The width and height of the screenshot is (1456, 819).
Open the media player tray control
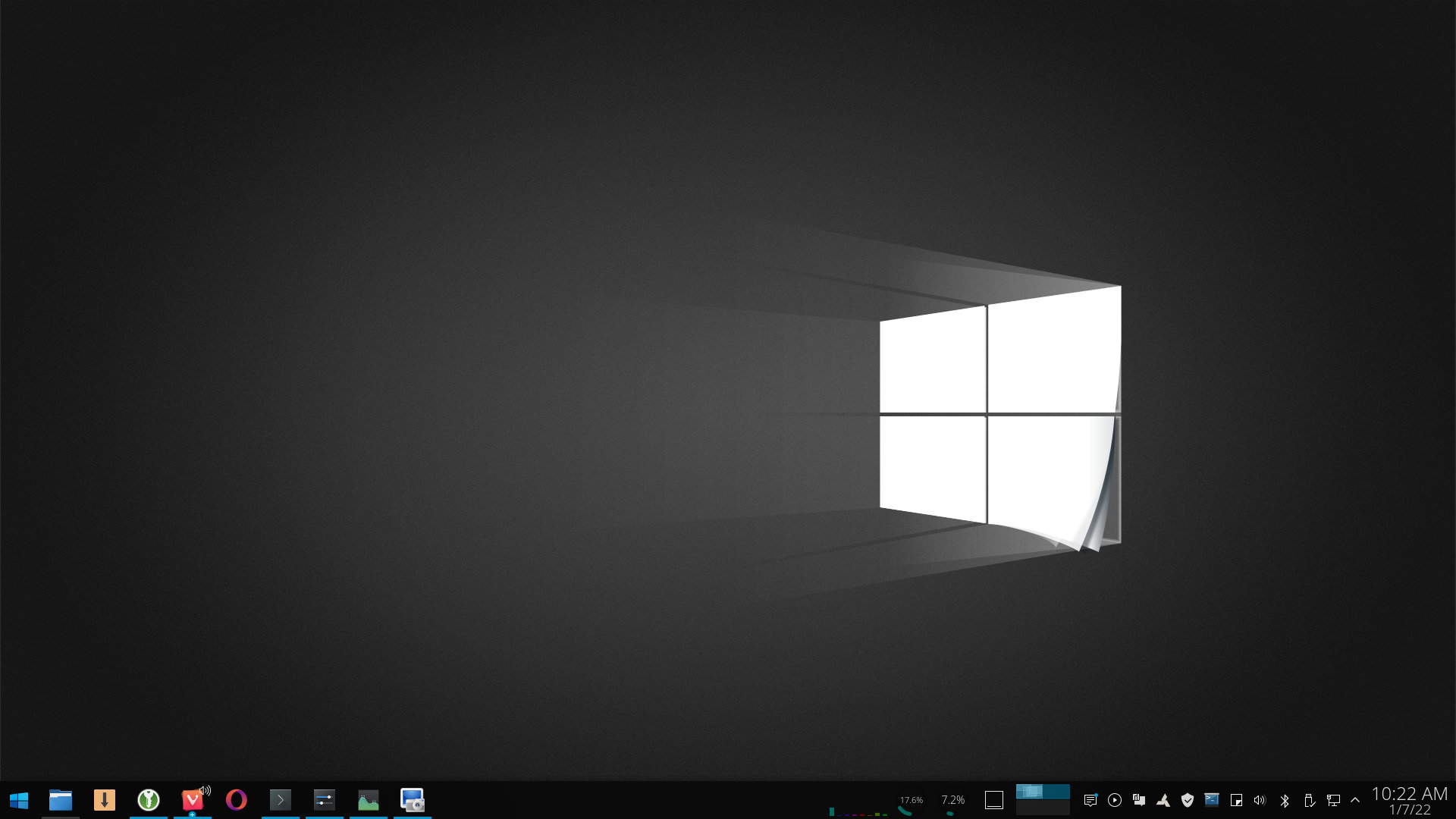(1115, 800)
